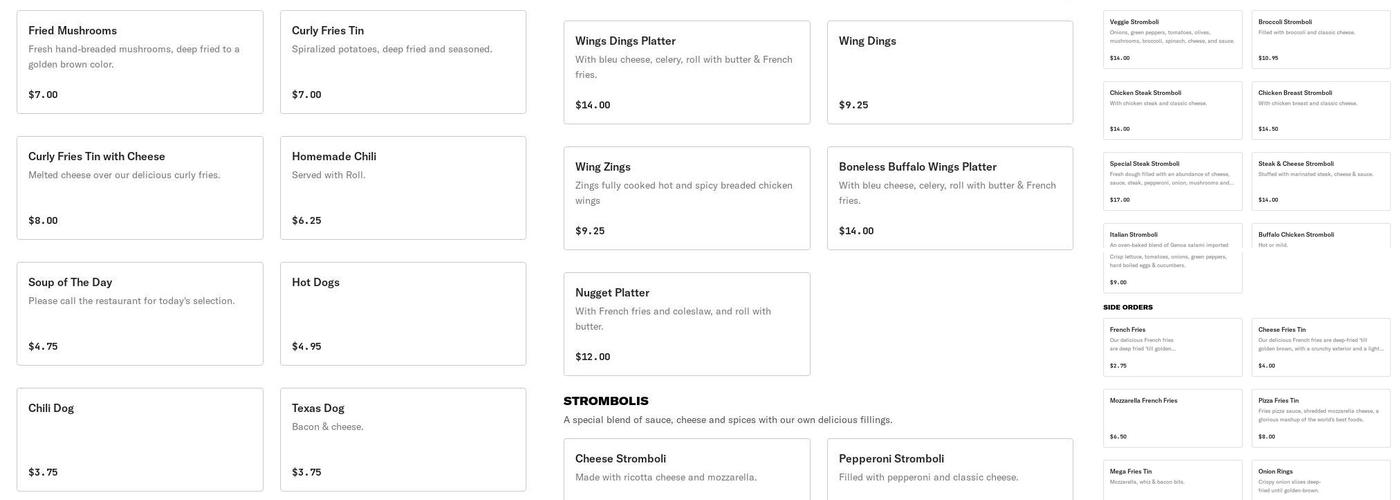The height and width of the screenshot is (500, 1400).
Task: Open the Curly Fries Tin item
Action: point(403,61)
